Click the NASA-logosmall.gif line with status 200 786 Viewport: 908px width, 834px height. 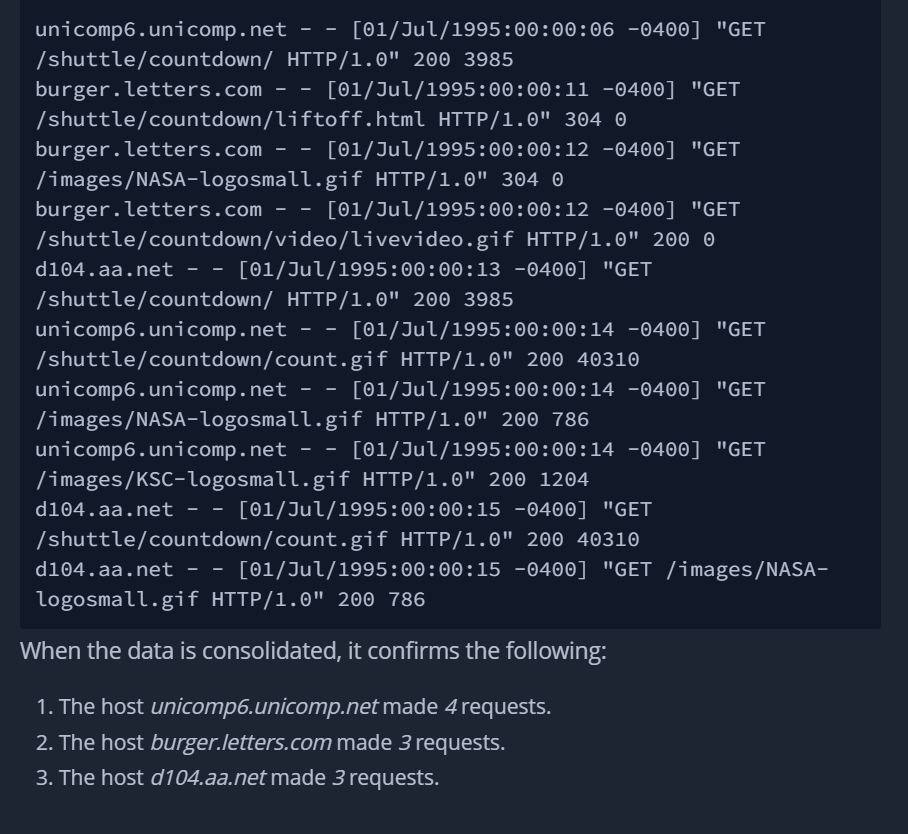[x=312, y=420]
